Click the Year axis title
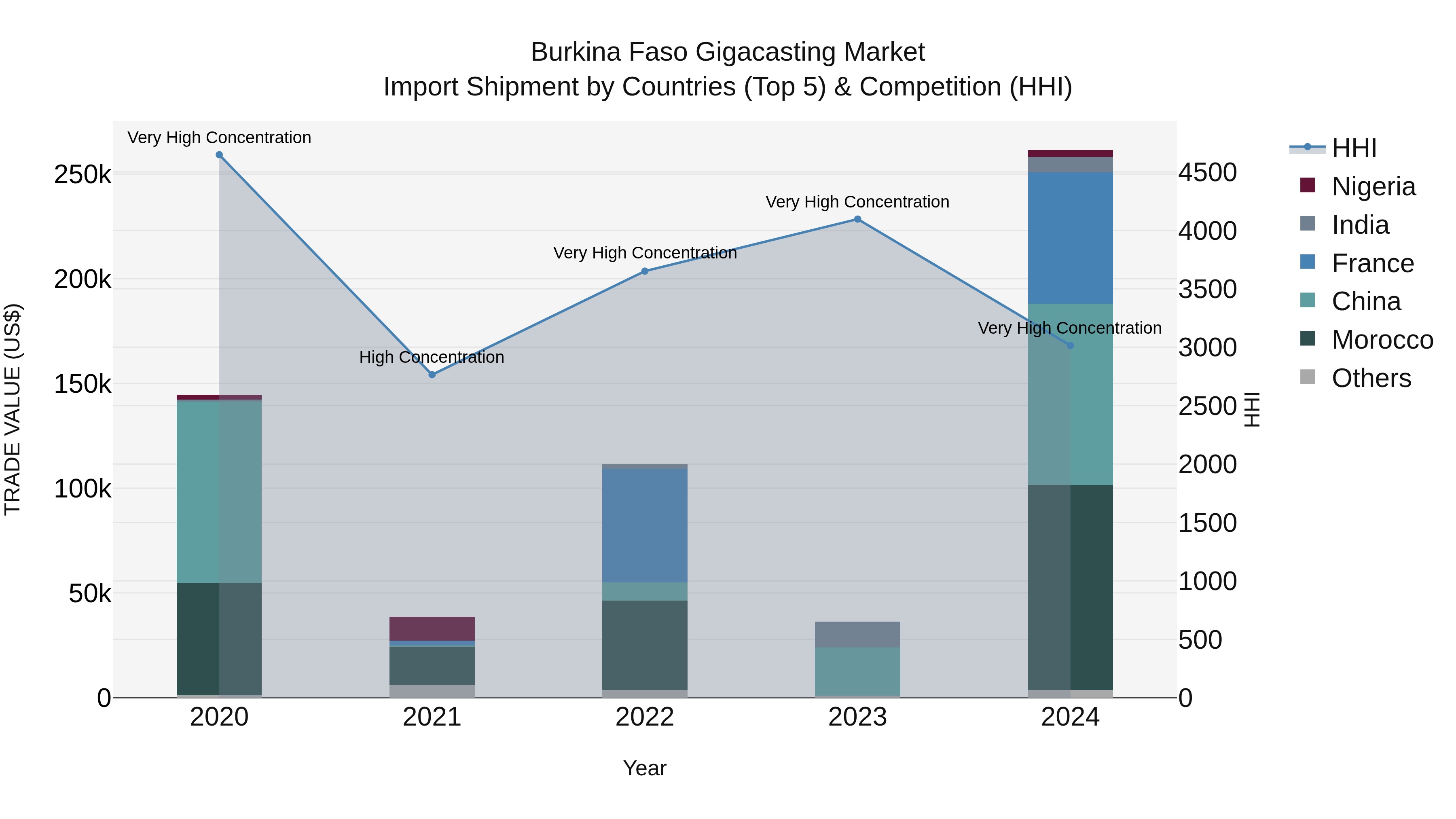 (x=645, y=769)
